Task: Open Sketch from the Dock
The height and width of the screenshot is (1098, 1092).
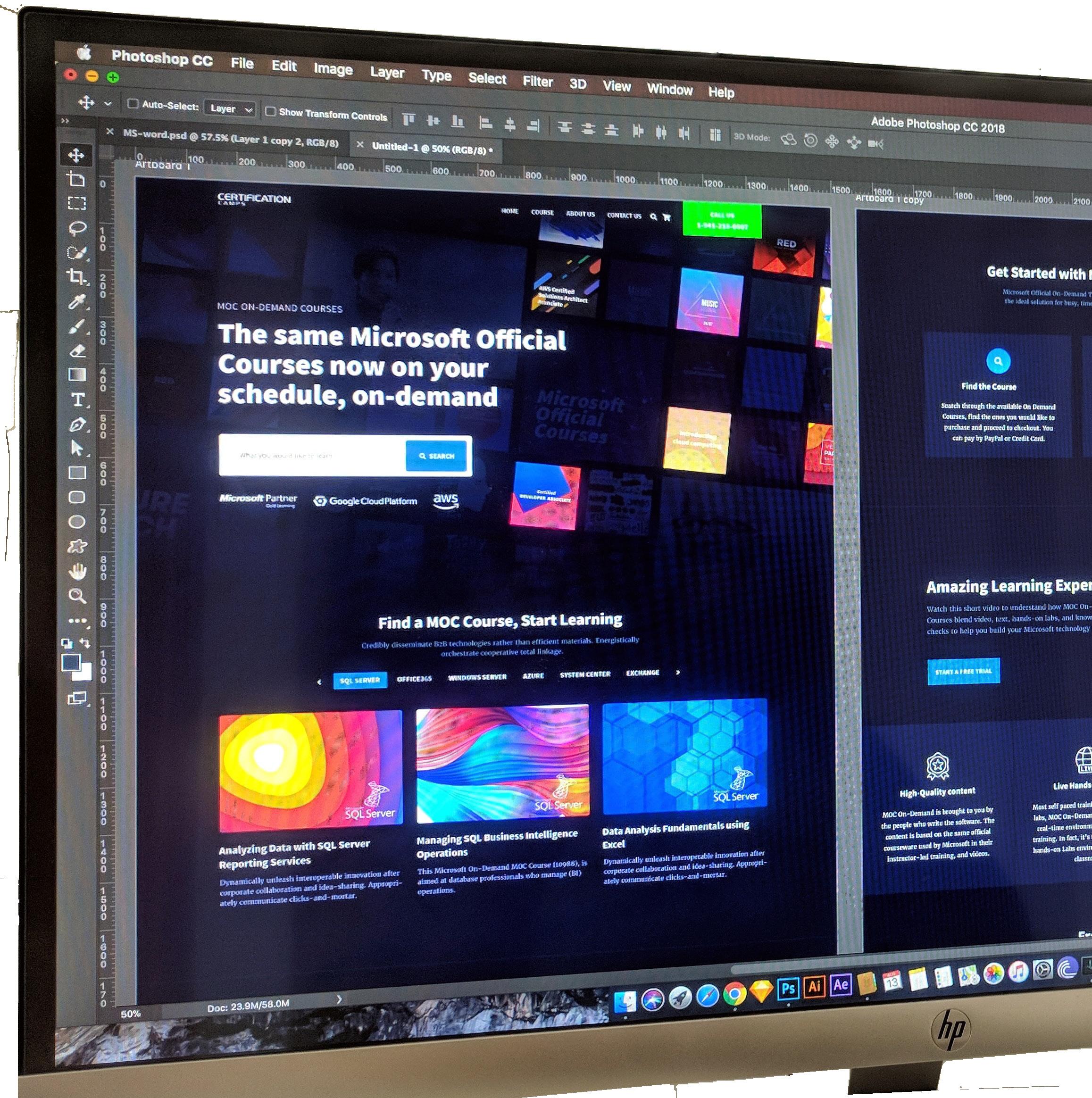Action: [761, 992]
